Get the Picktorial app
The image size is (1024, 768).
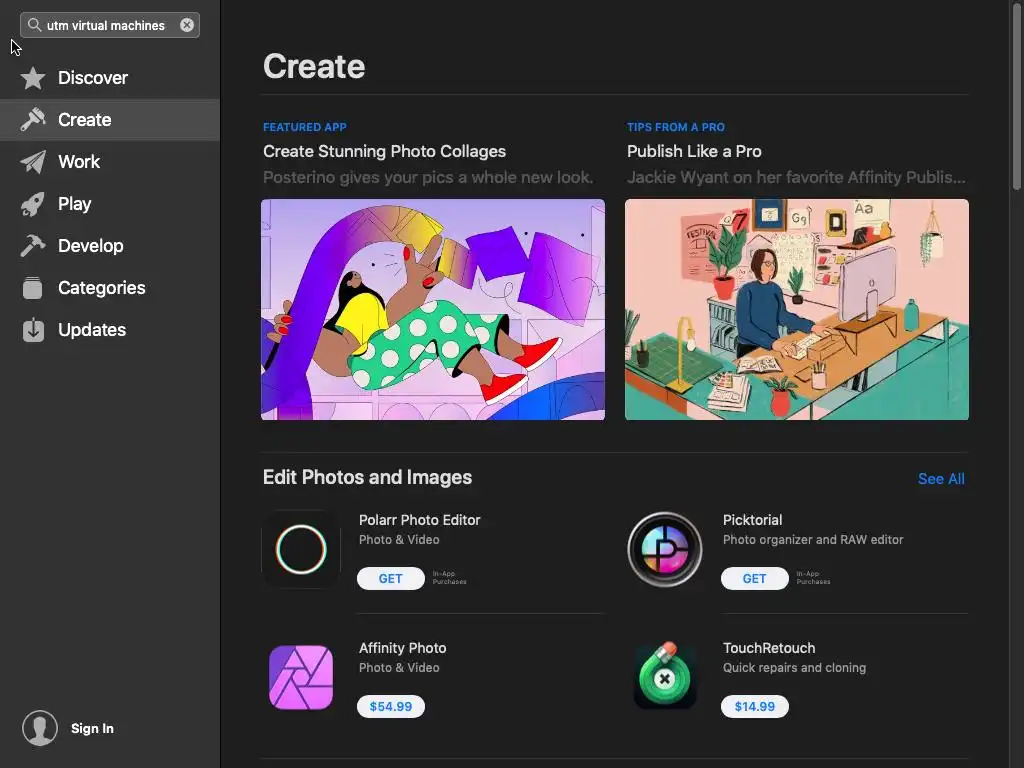754,579
